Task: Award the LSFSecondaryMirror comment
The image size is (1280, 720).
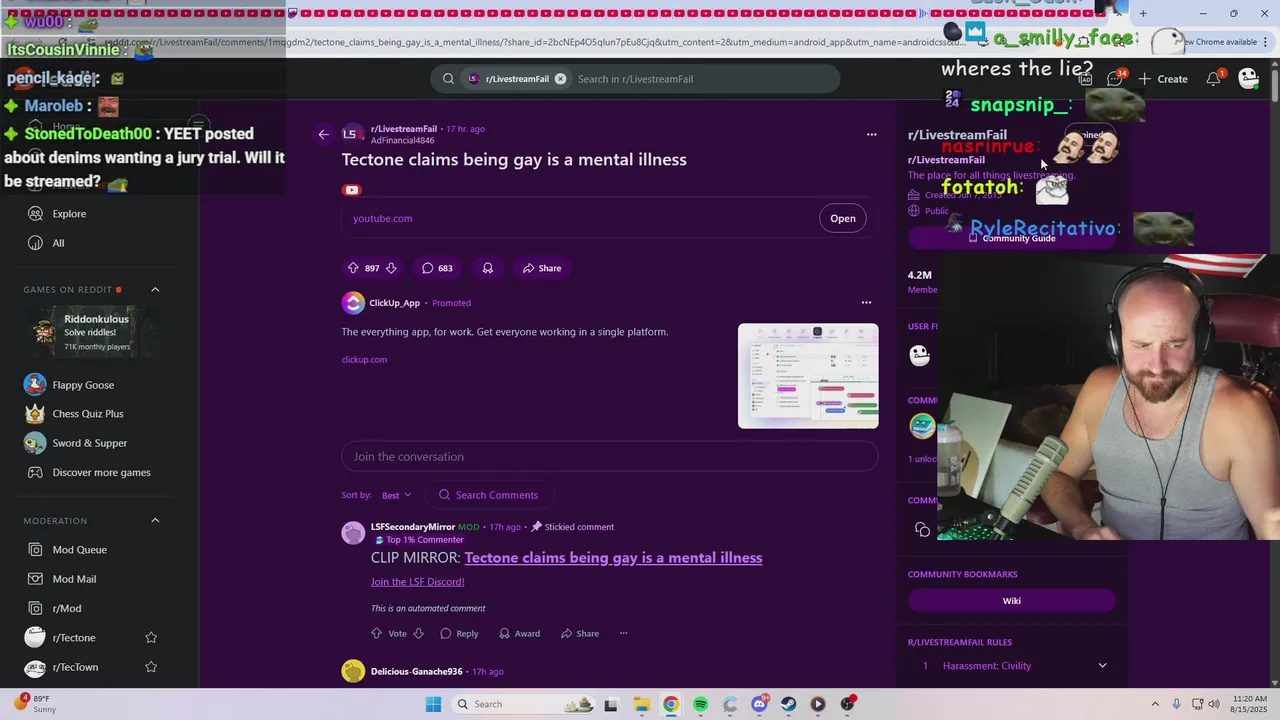Action: [x=519, y=633]
